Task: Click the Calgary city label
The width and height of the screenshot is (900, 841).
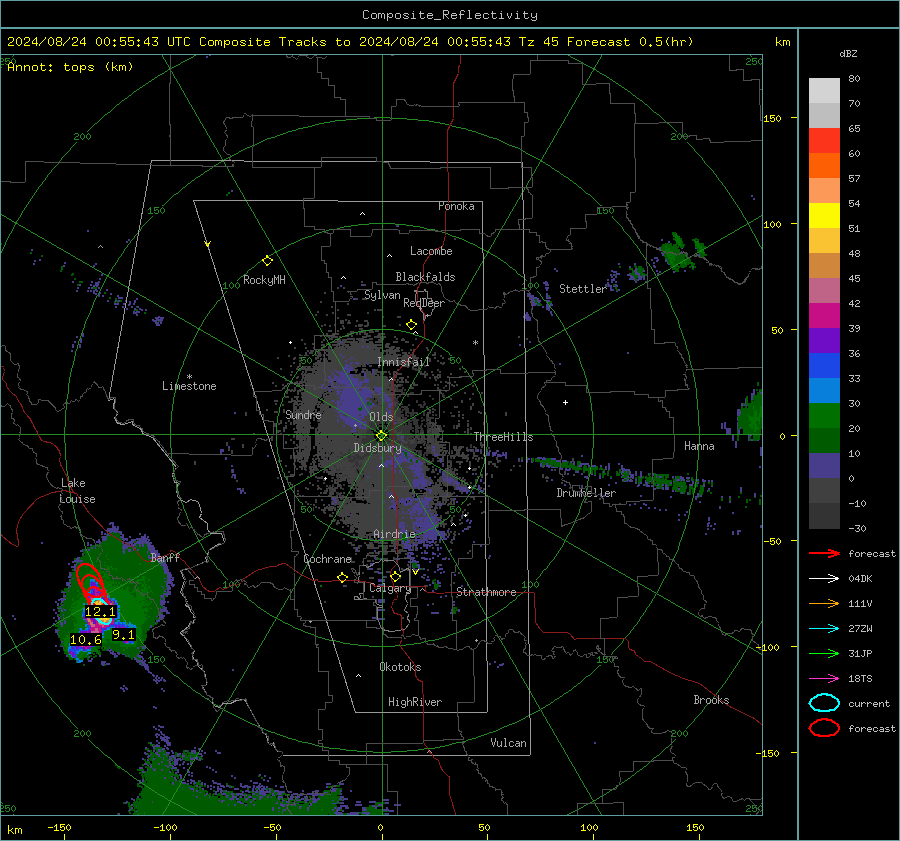Action: point(390,588)
